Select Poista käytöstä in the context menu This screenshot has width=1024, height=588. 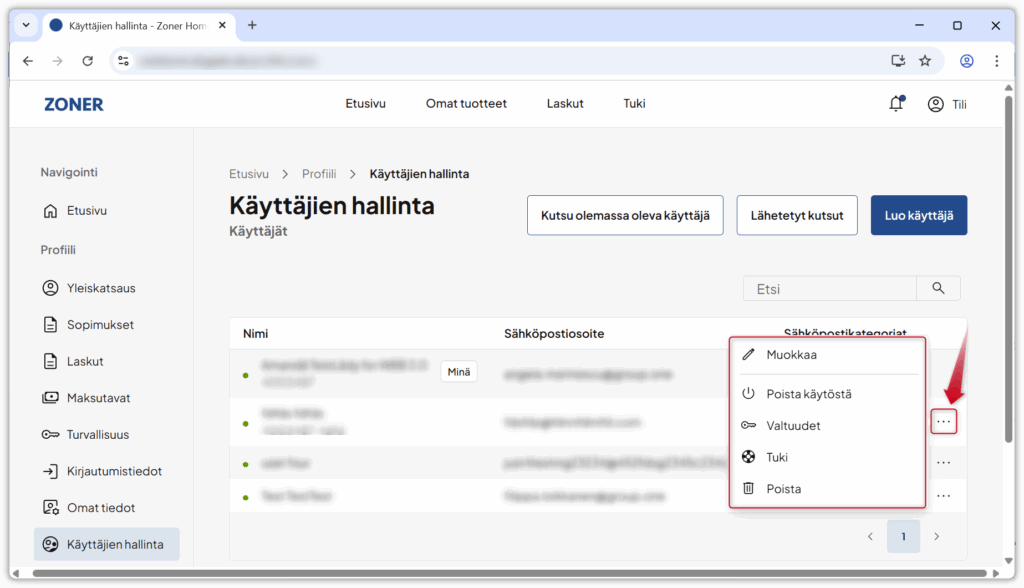click(x=808, y=394)
